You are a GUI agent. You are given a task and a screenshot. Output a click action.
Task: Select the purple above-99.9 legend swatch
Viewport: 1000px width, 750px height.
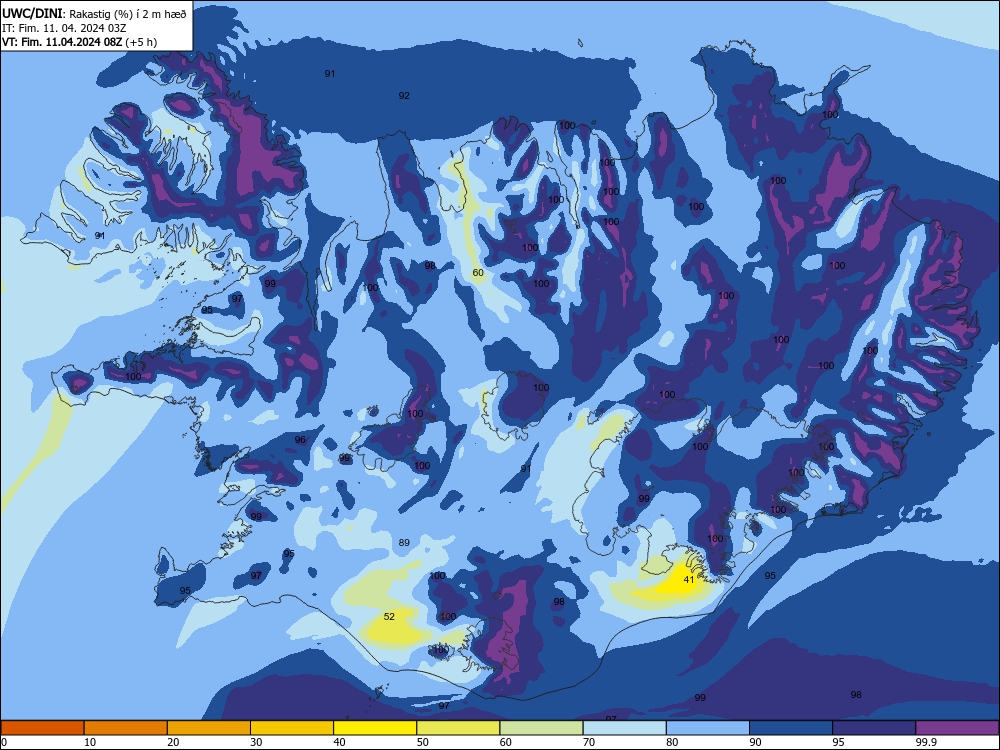(957, 728)
